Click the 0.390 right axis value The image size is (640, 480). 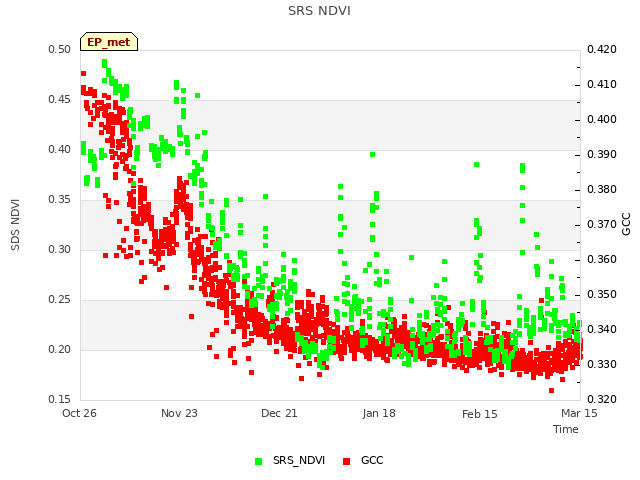coord(602,154)
